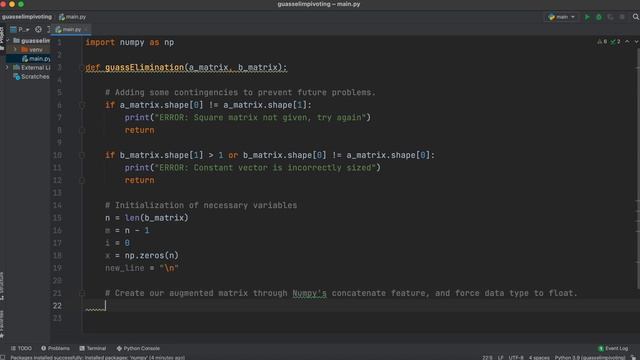The height and width of the screenshot is (360, 640).
Task: Open the main run configuration dropdown
Action: pos(562,17)
